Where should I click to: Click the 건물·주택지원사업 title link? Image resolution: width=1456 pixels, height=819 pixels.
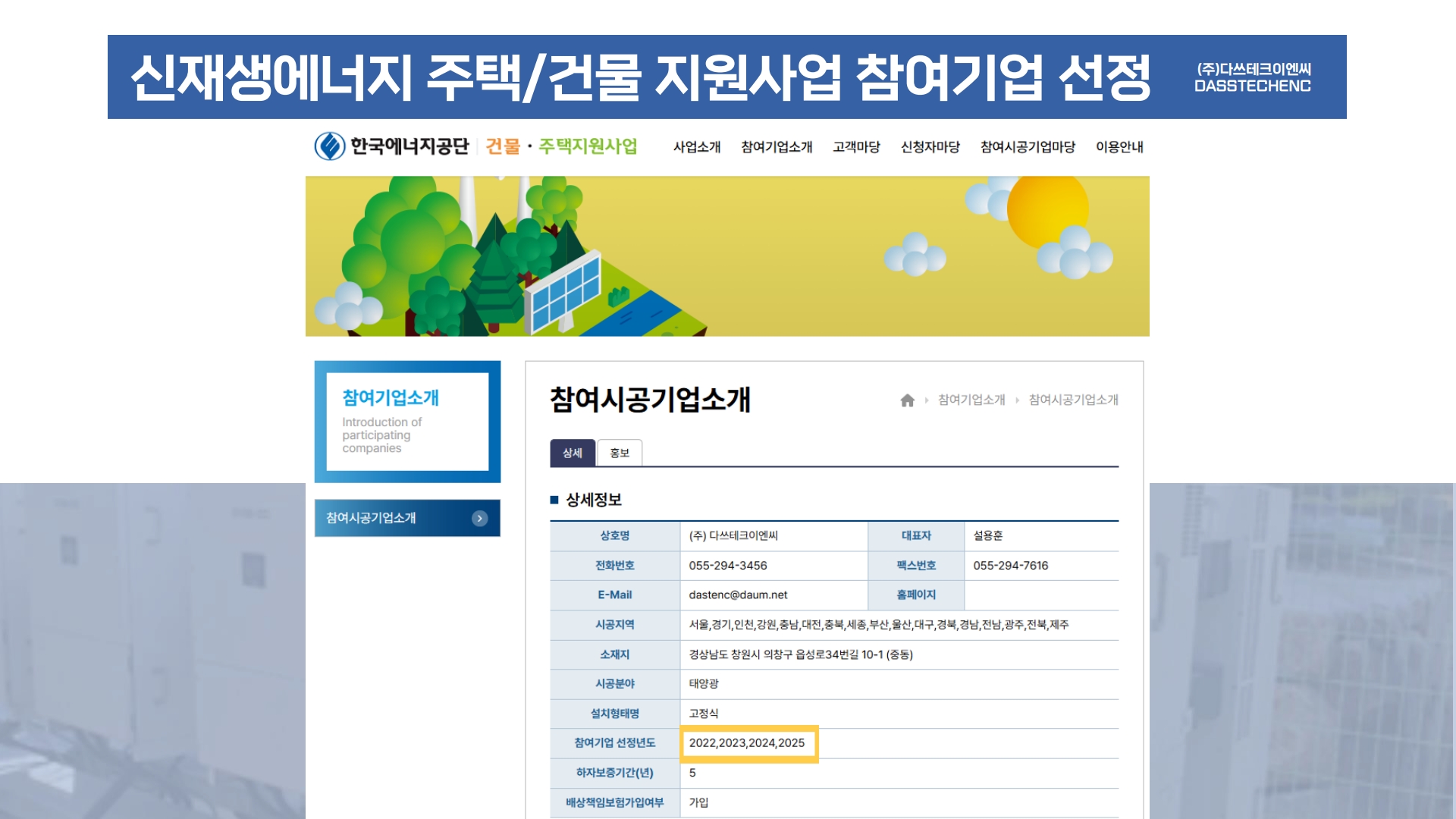click(561, 146)
